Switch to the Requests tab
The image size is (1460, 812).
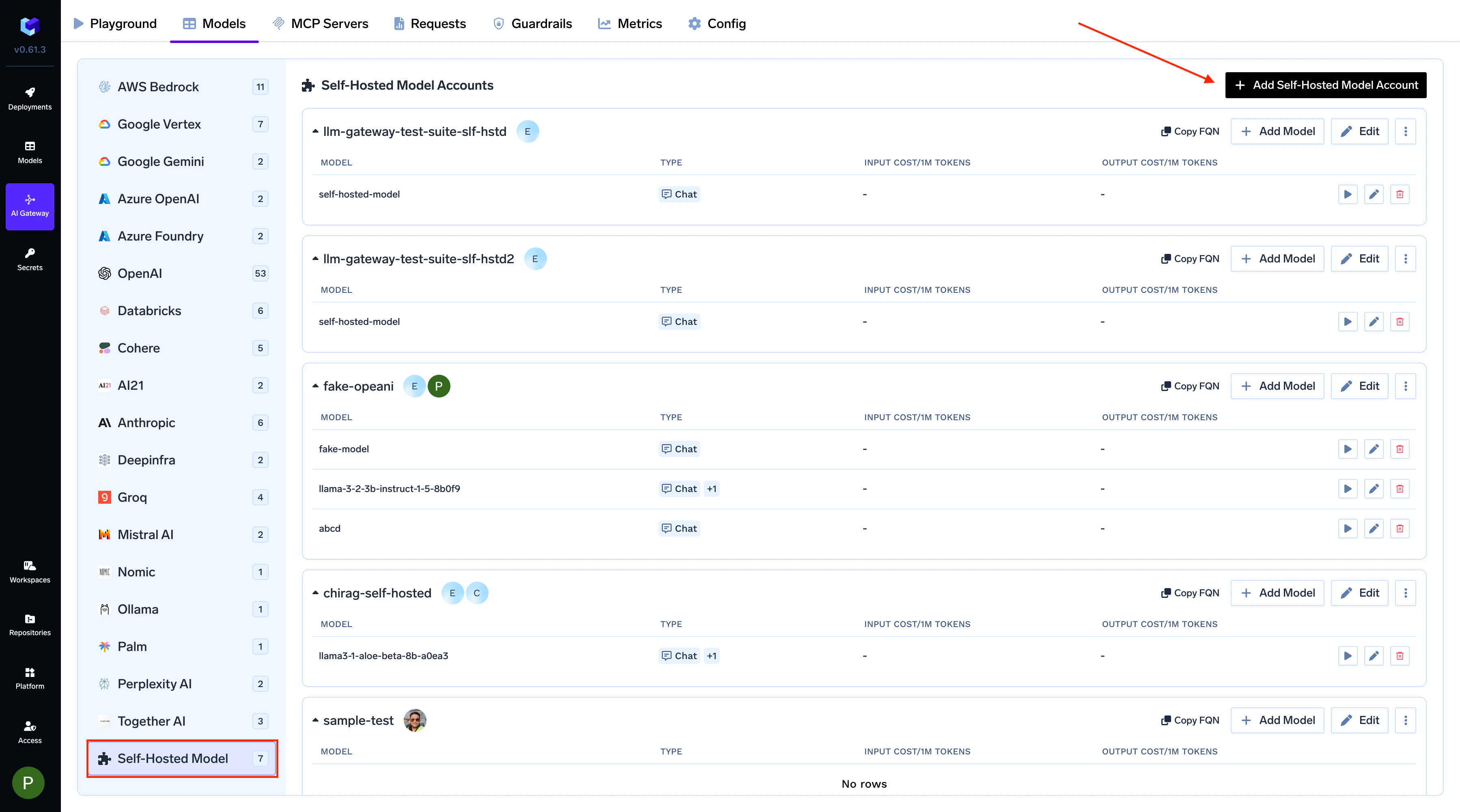430,23
